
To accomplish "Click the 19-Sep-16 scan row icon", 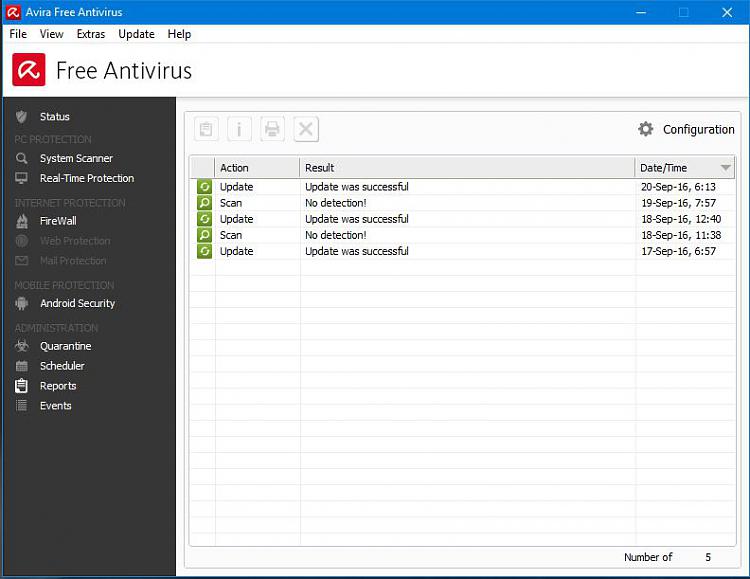I will [x=205, y=203].
